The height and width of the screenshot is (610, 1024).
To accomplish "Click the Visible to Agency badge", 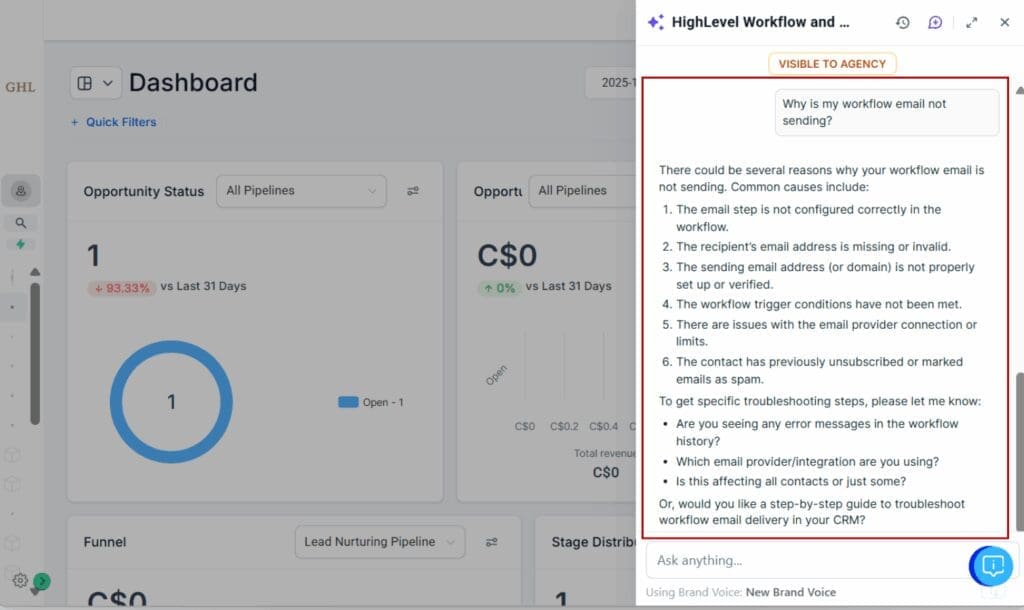I will click(832, 64).
